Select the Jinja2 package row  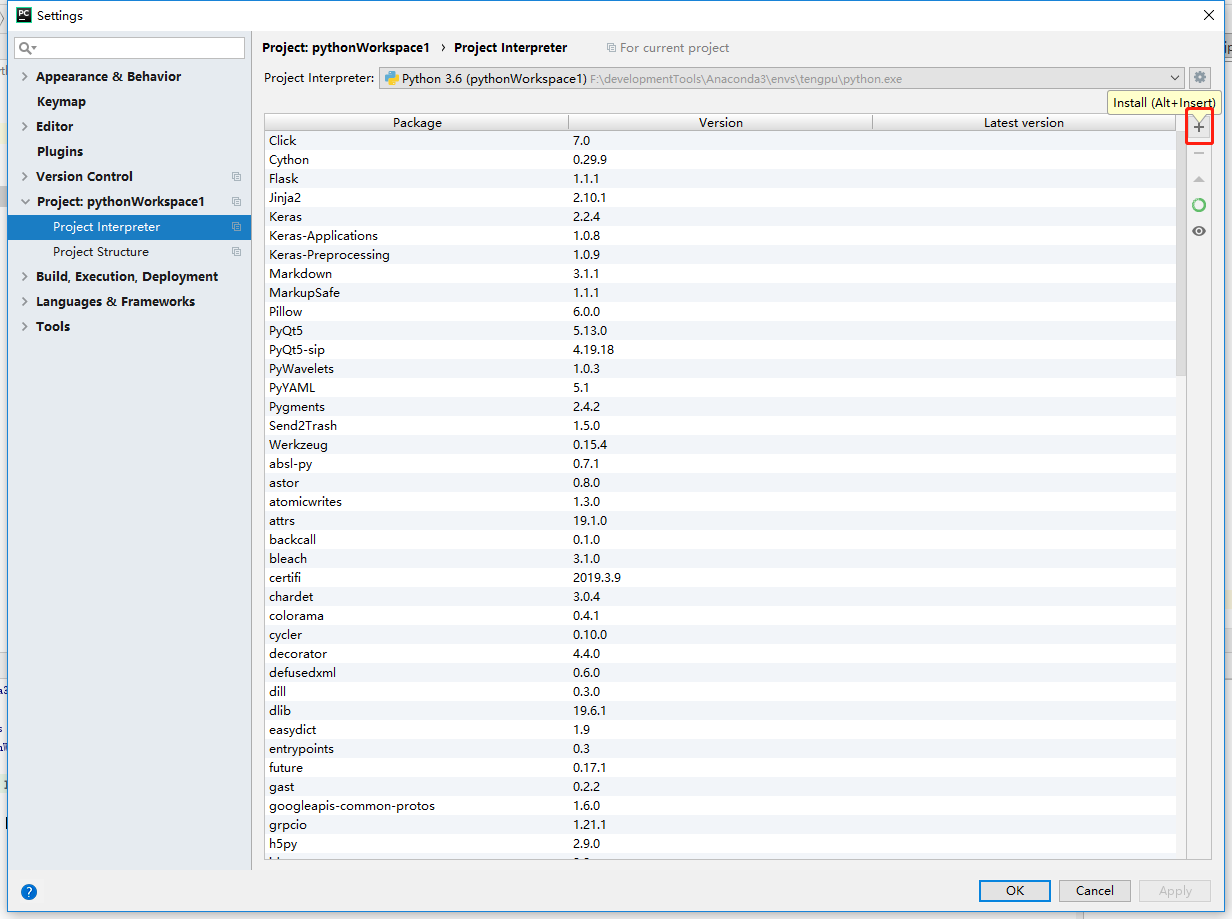pyautogui.click(x=720, y=198)
